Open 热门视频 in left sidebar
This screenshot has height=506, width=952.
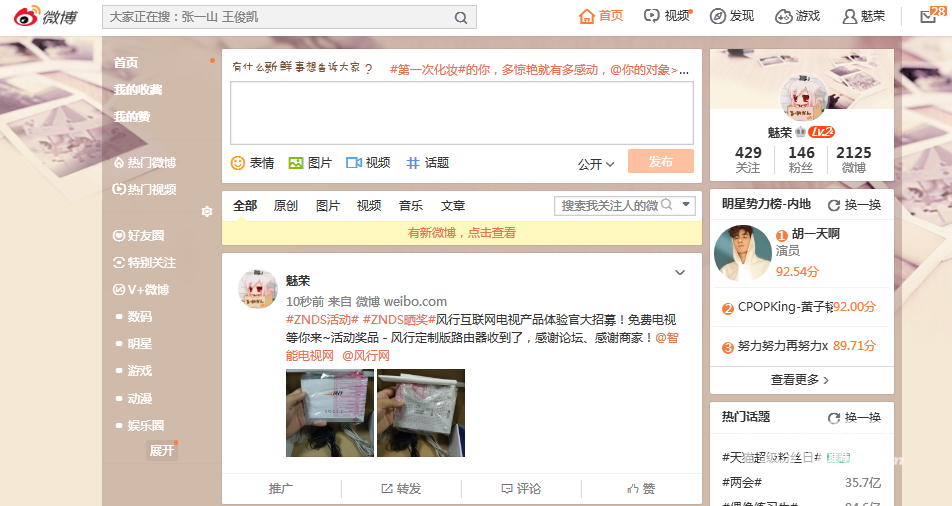tap(144, 190)
